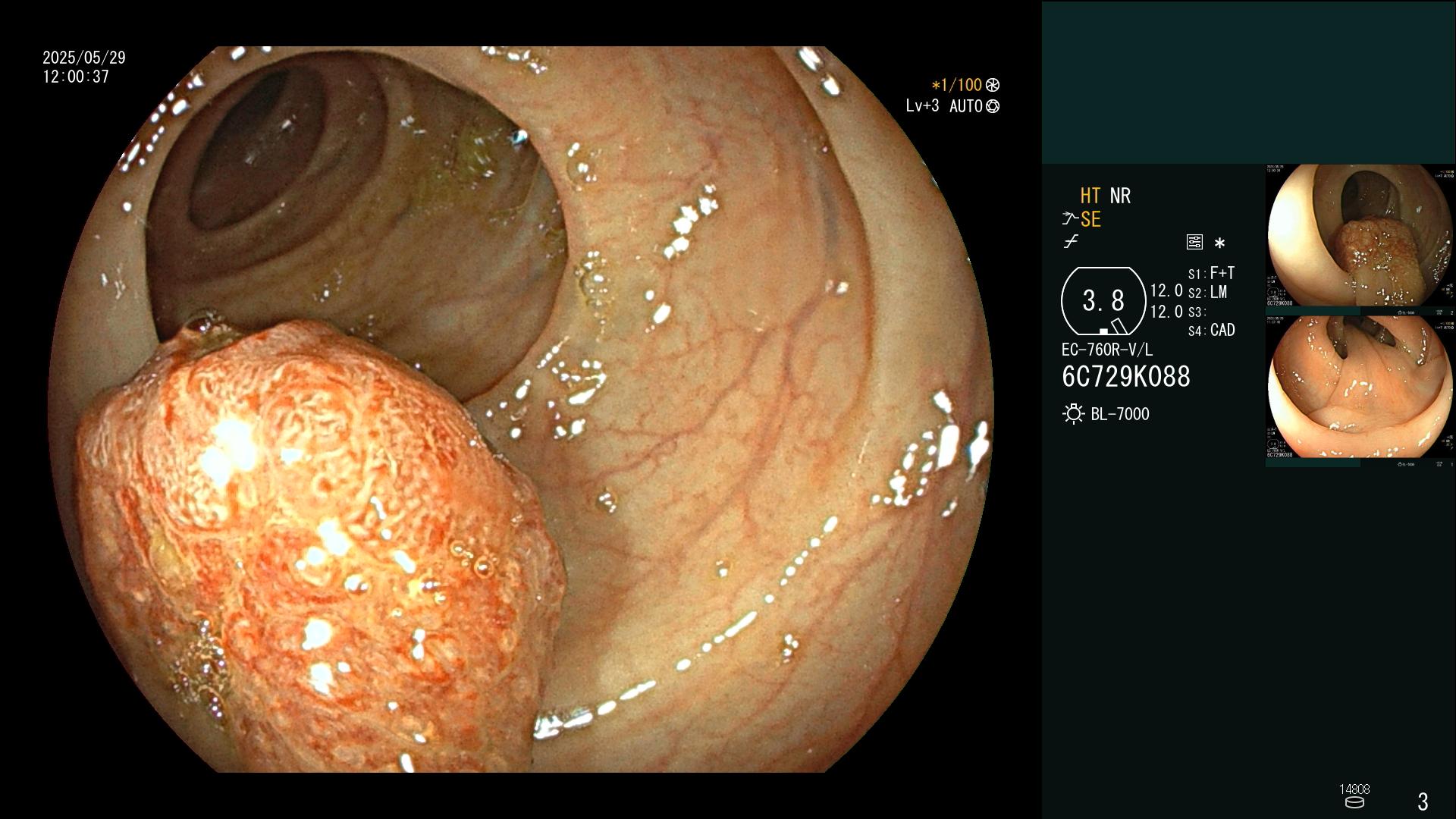1456x819 pixels.
Task: Select the S2: LM switch assignment
Action: (1207, 293)
